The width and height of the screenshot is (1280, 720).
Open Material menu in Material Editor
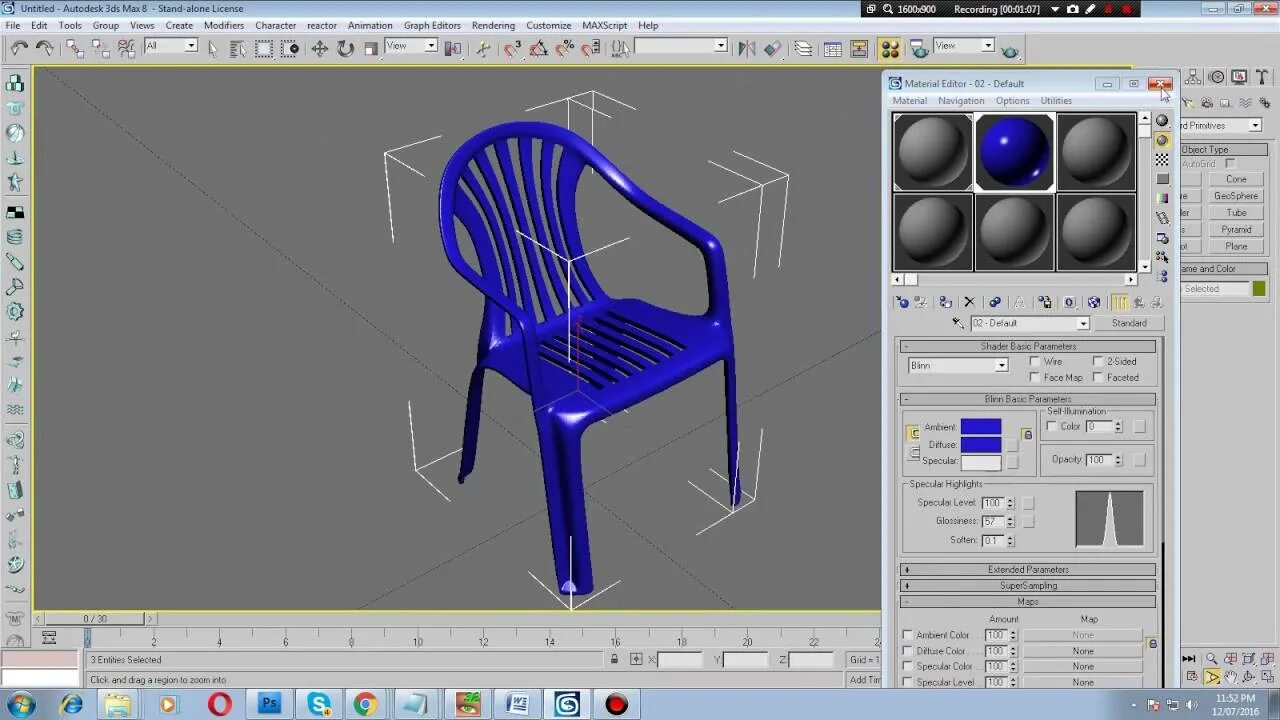(x=910, y=101)
